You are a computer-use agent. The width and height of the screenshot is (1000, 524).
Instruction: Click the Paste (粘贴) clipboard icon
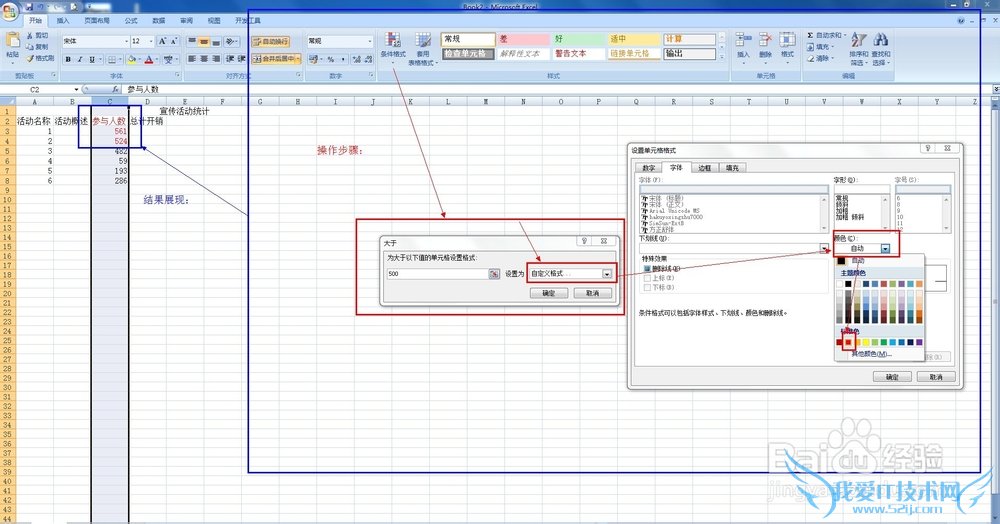12,46
